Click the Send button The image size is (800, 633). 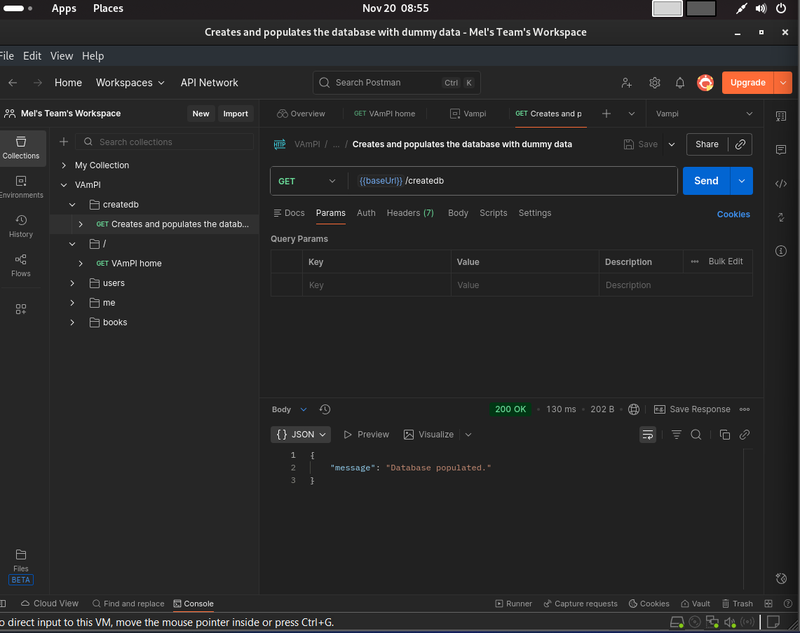[705, 181]
